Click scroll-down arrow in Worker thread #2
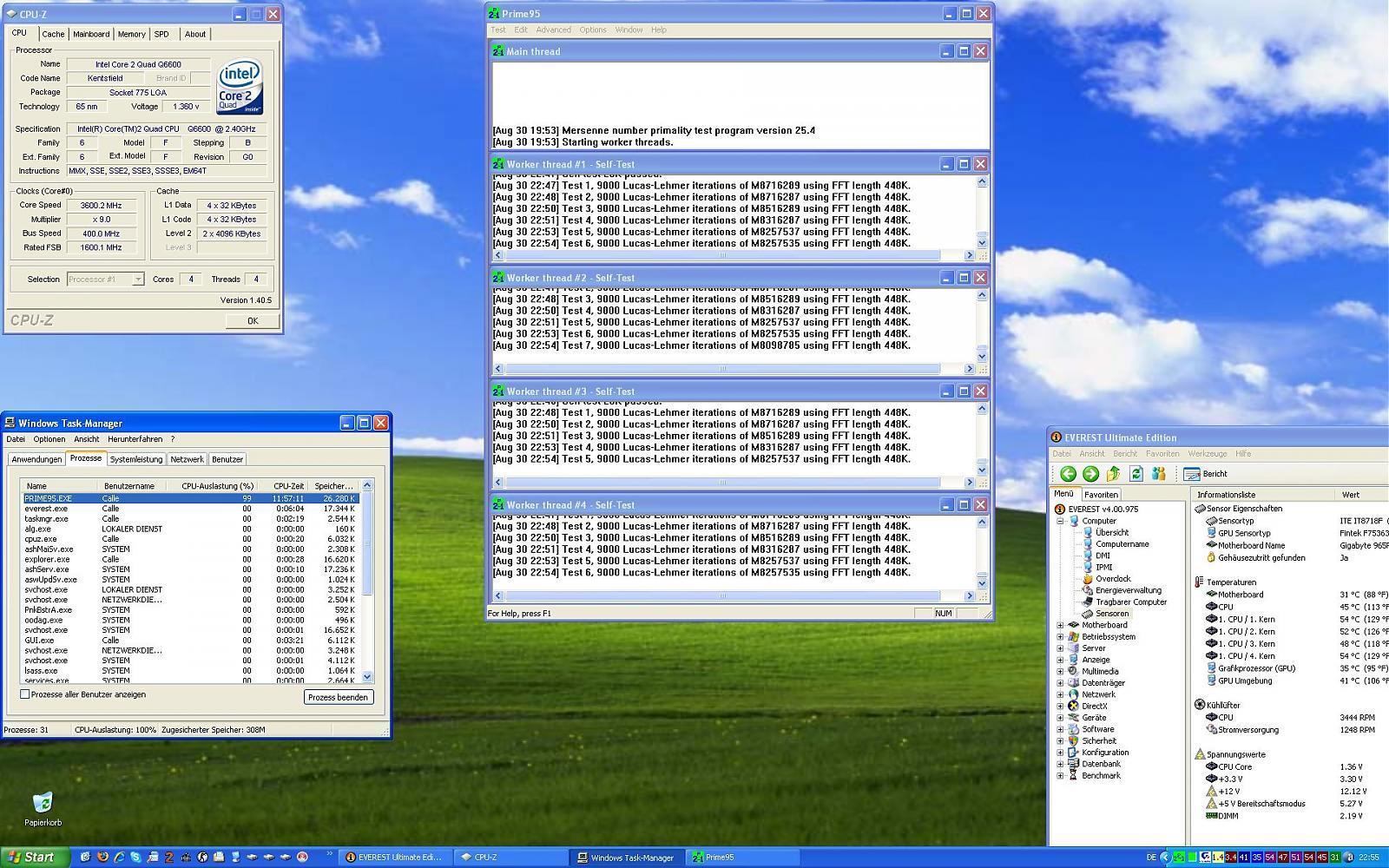1389x868 pixels. point(982,356)
